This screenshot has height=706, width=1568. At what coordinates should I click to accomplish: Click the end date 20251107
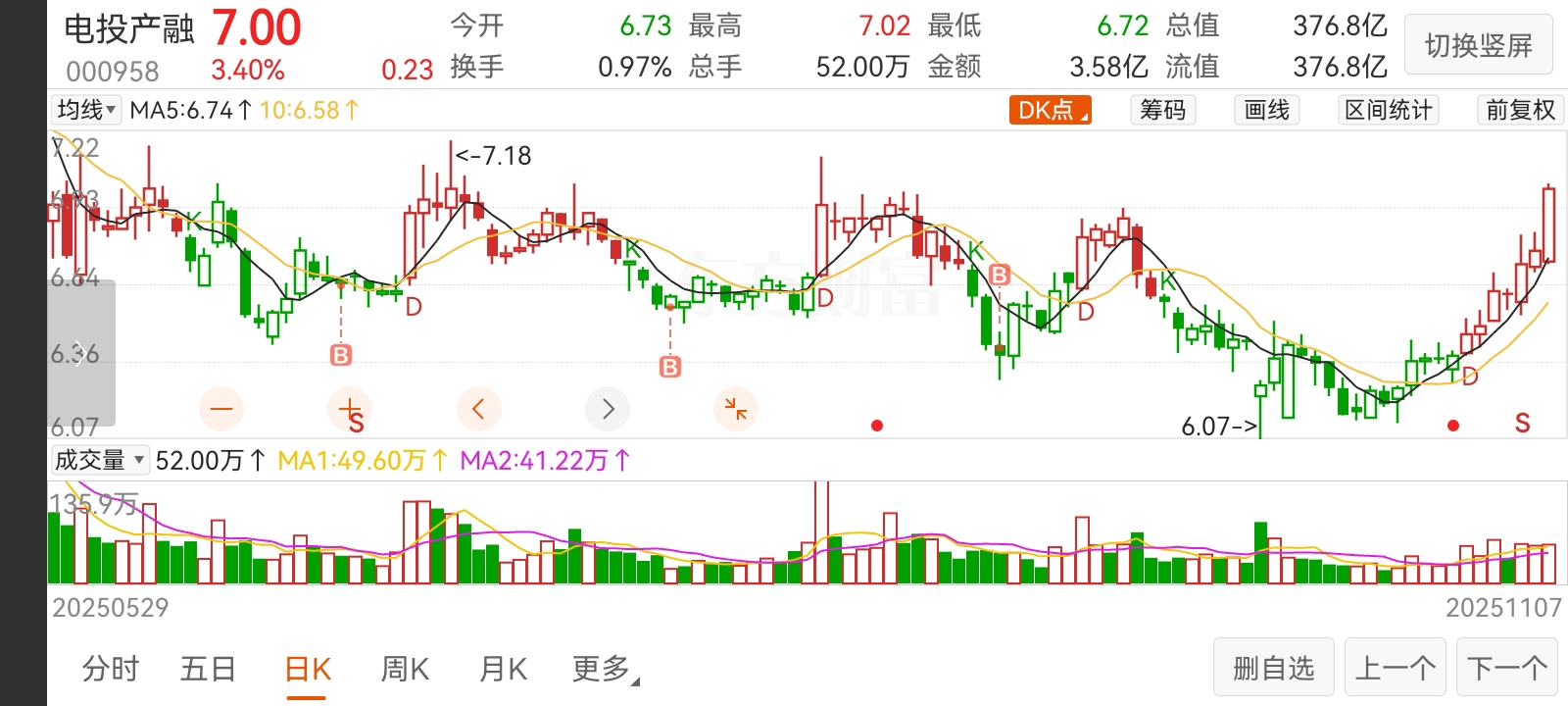pyautogui.click(x=1503, y=608)
